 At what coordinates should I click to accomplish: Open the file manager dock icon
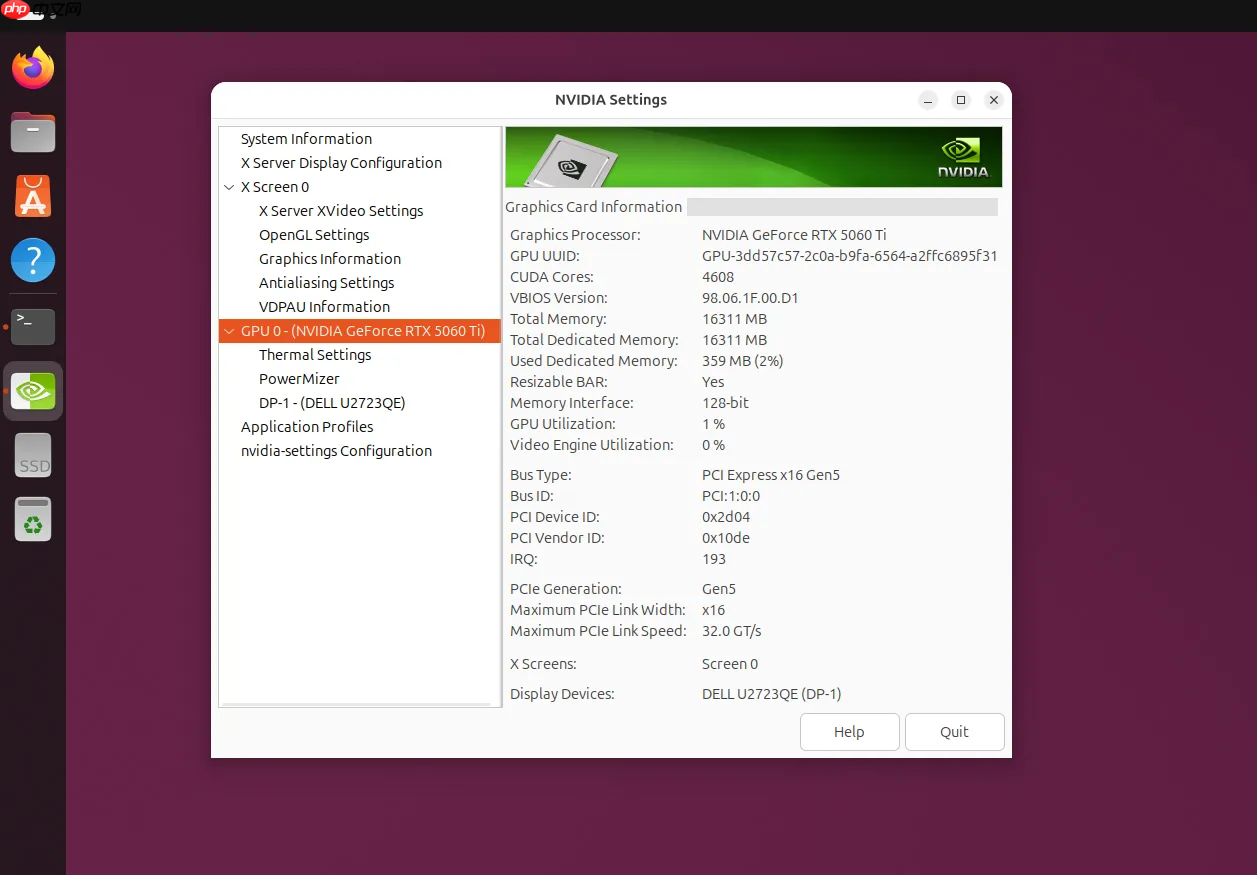32,131
